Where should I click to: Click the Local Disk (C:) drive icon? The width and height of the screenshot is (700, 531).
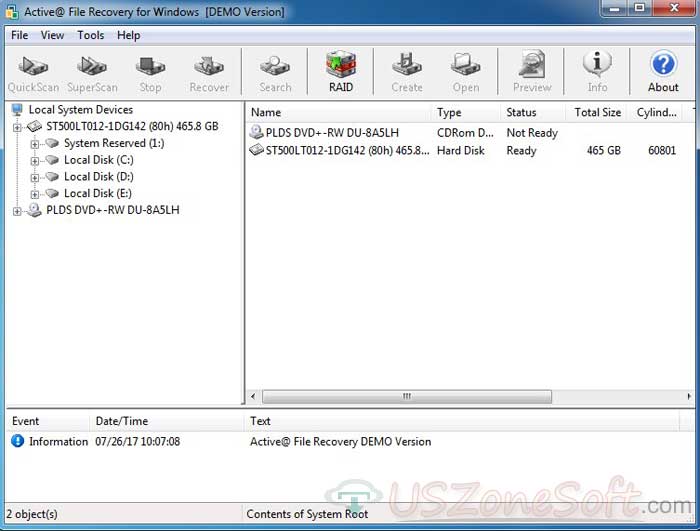point(52,160)
